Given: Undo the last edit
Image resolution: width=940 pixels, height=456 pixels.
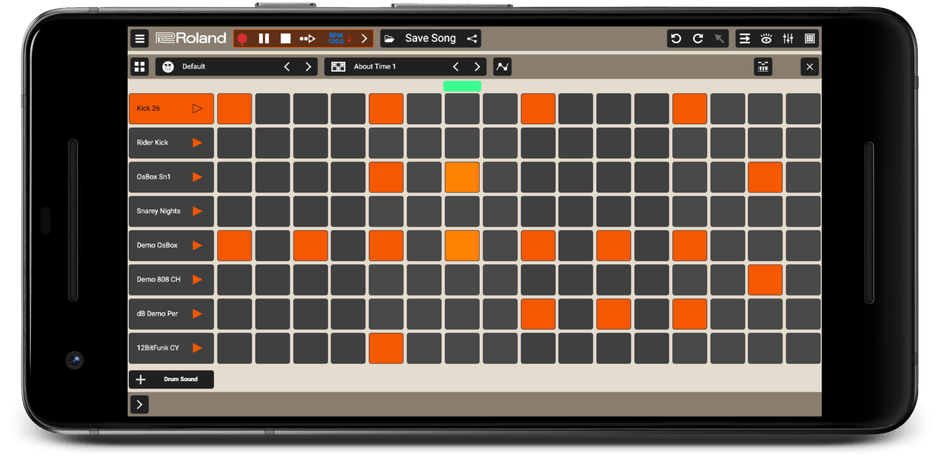Looking at the screenshot, I should [676, 39].
